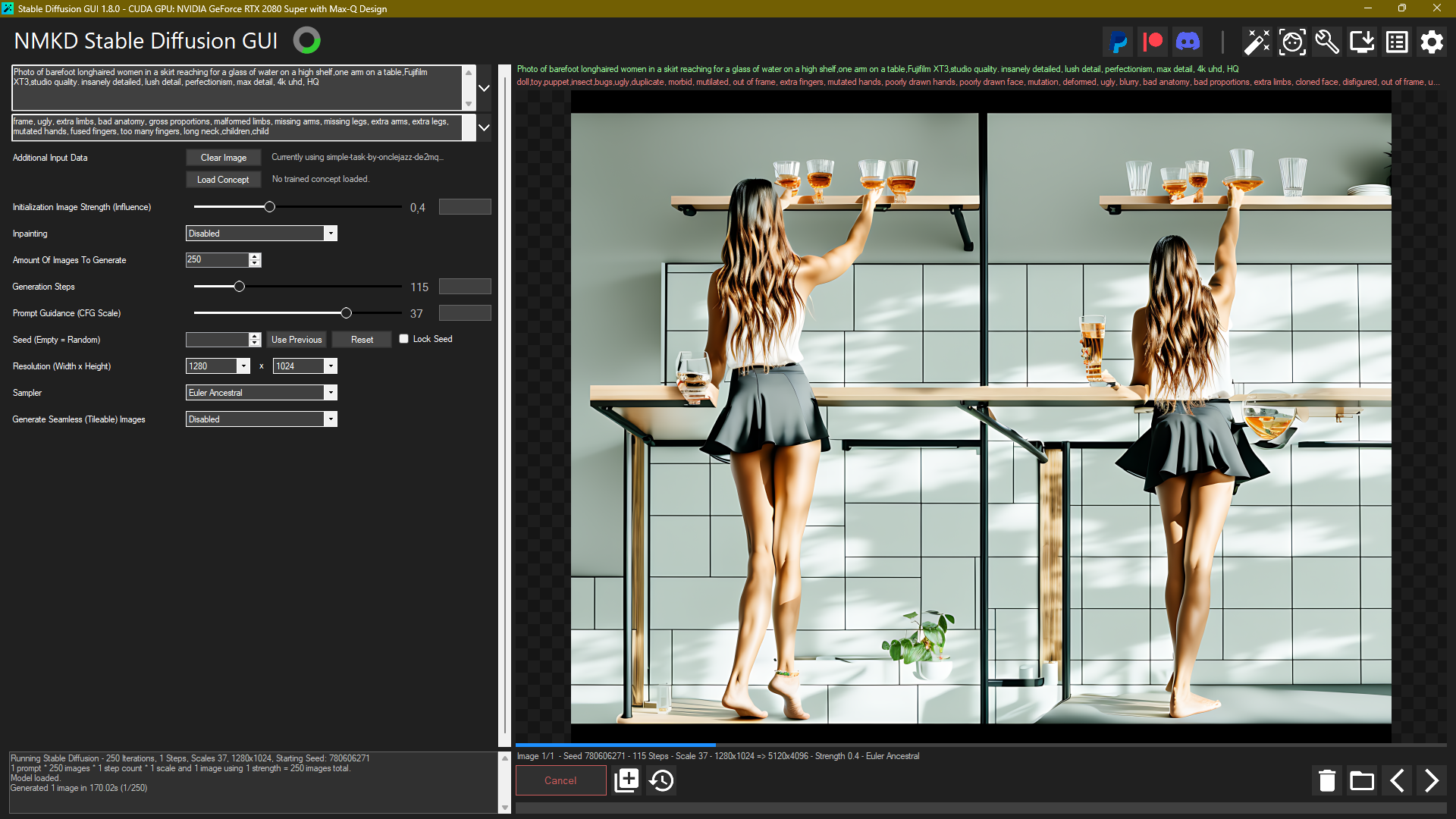Open the Sampler dropdown showing Euler Ancestral
The height and width of the screenshot is (819, 1456).
click(x=261, y=393)
